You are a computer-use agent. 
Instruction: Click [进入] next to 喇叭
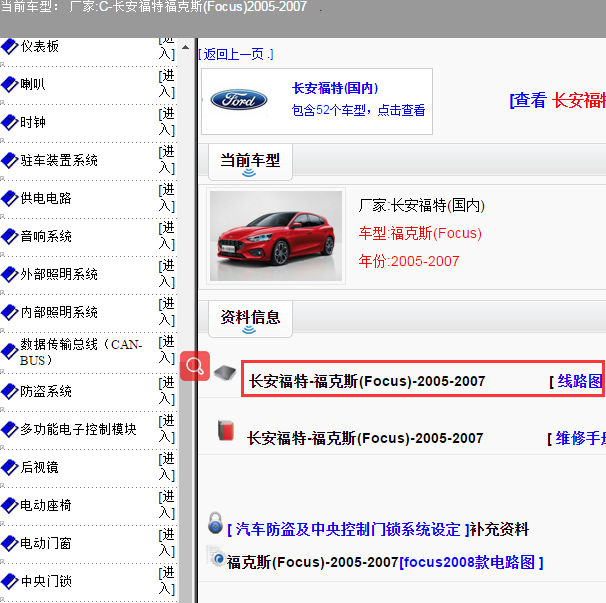tap(167, 84)
